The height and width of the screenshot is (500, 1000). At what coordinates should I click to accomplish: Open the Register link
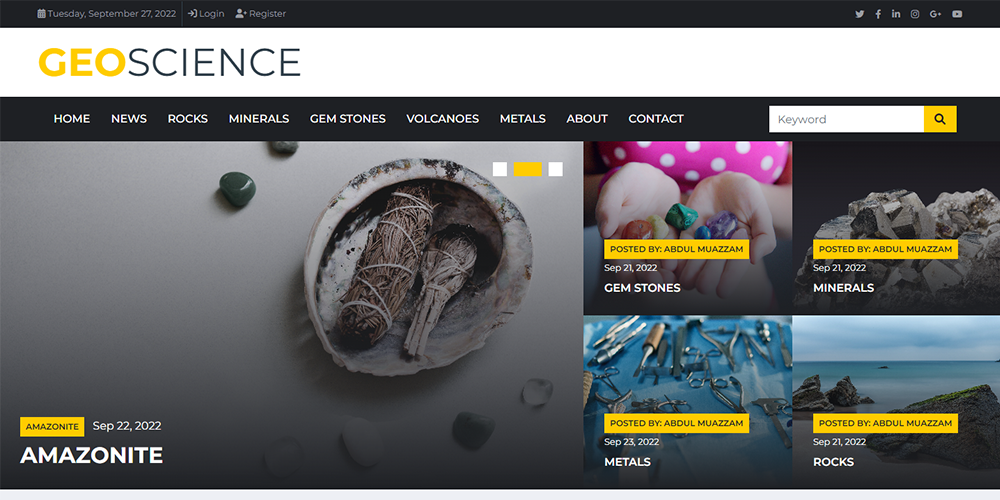point(261,14)
